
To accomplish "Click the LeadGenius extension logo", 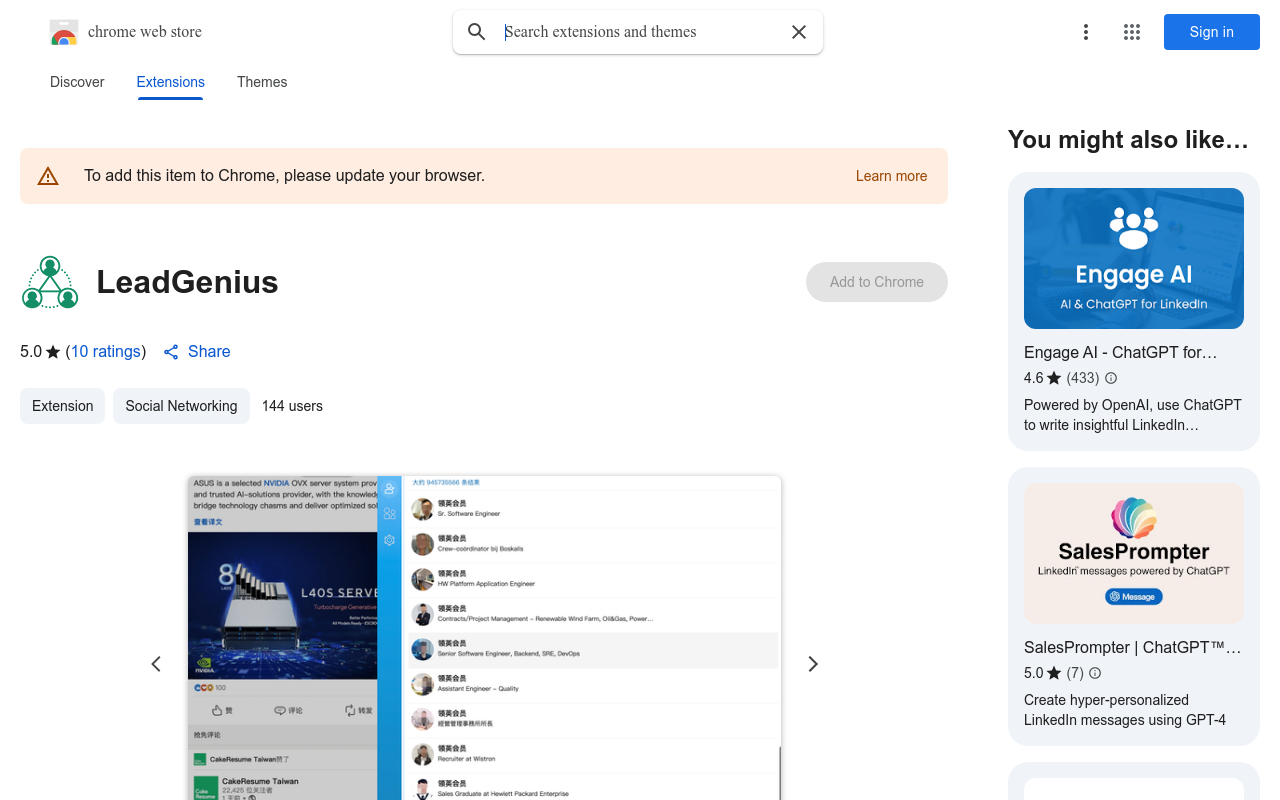I will click(50, 282).
